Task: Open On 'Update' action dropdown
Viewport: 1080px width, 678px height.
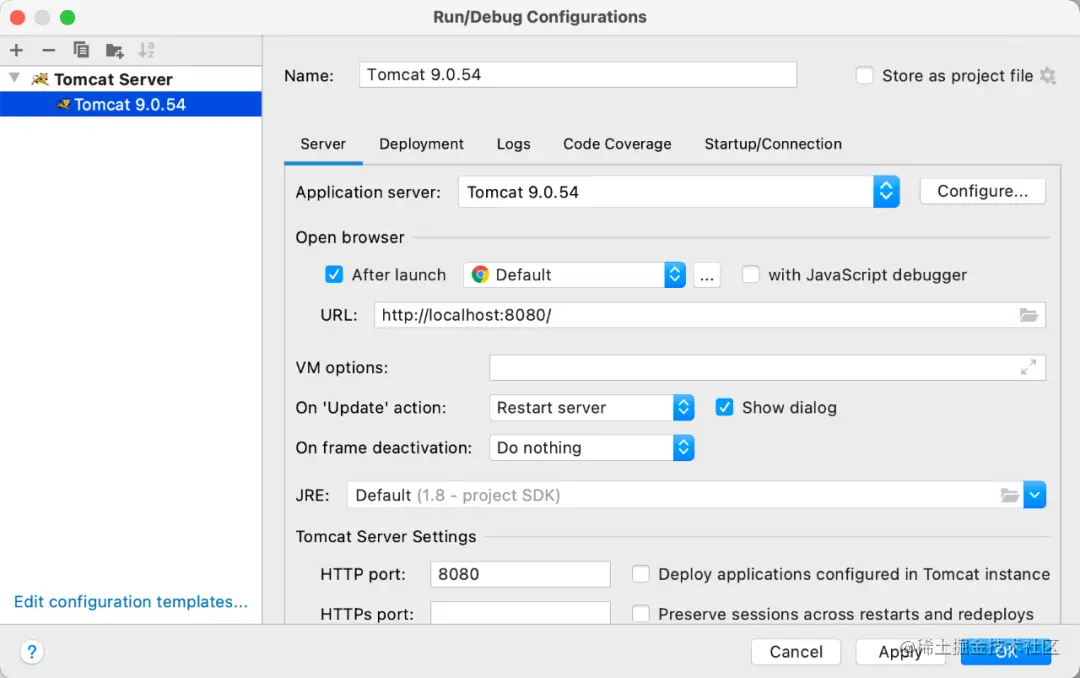Action: click(x=592, y=407)
